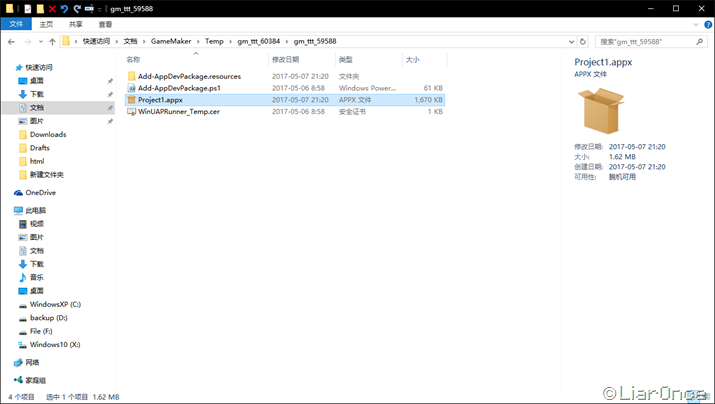Go back with the back arrow
Image resolution: width=715 pixels, height=404 pixels.
pos(11,41)
